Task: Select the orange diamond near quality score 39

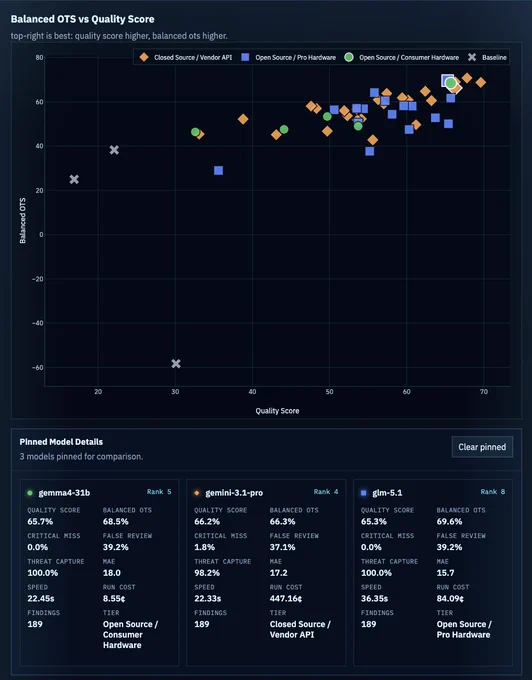Action: [243, 119]
